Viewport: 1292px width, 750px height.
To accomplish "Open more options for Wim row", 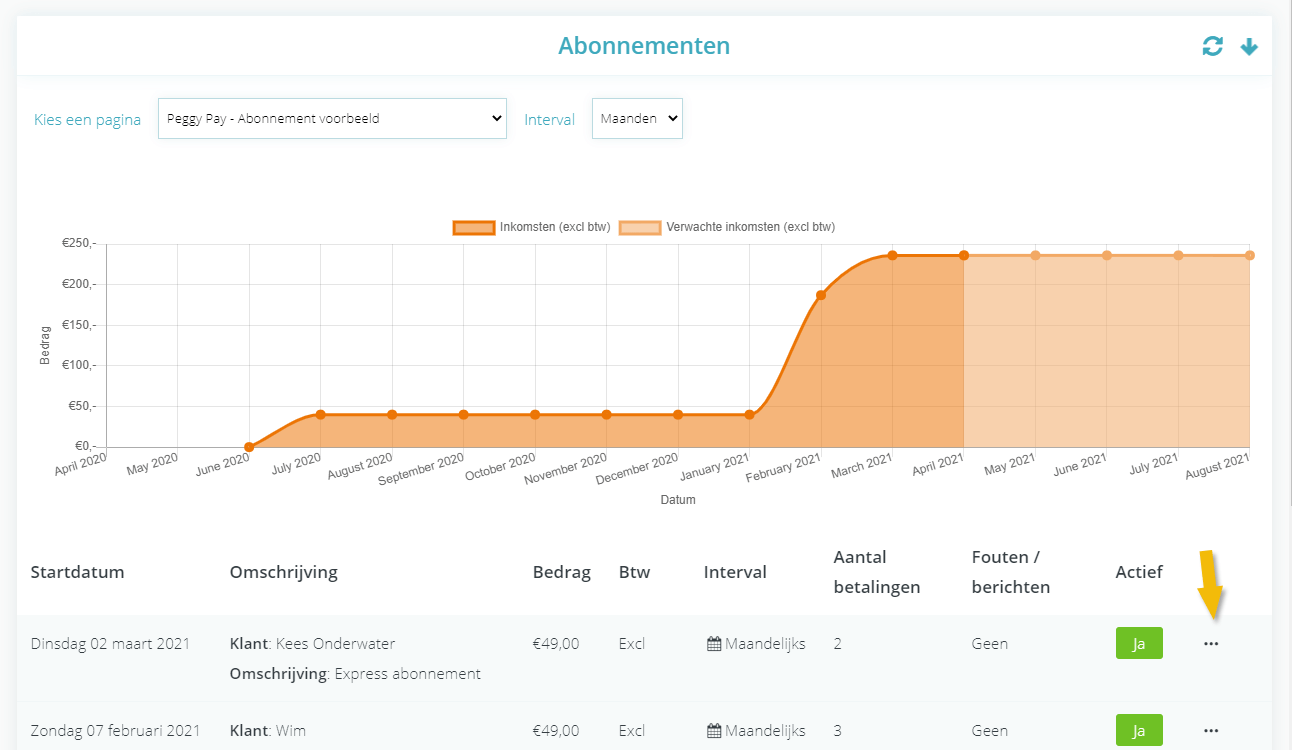I will coord(1211,731).
